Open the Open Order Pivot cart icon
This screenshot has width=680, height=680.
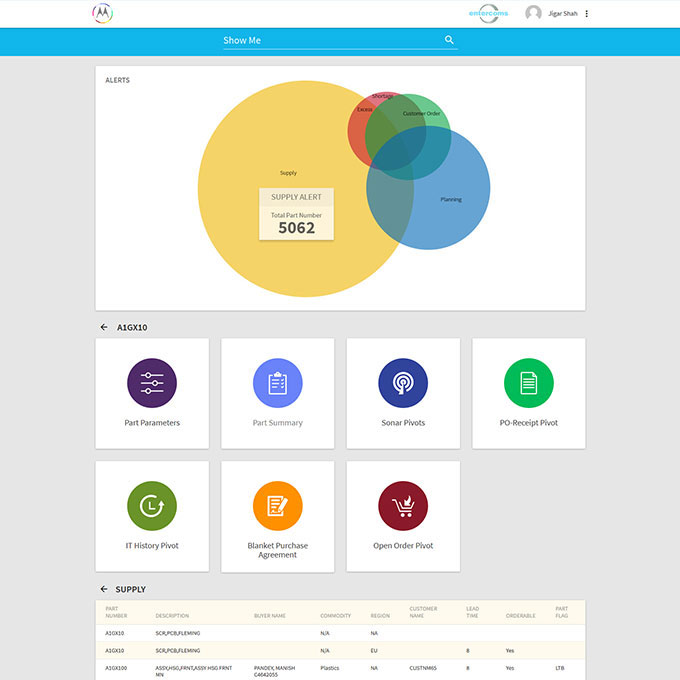pos(403,506)
